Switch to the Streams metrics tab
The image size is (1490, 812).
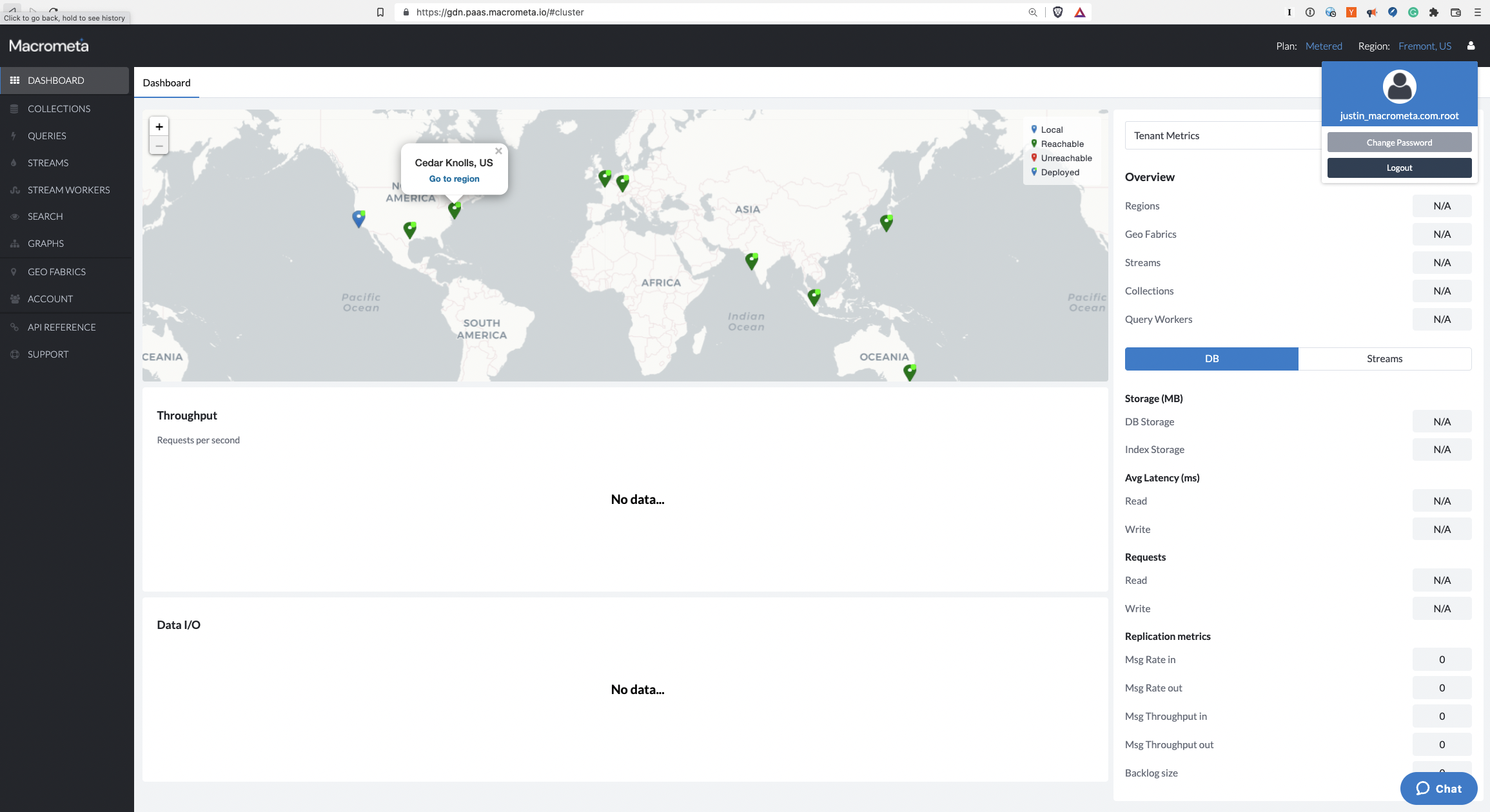[1385, 359]
